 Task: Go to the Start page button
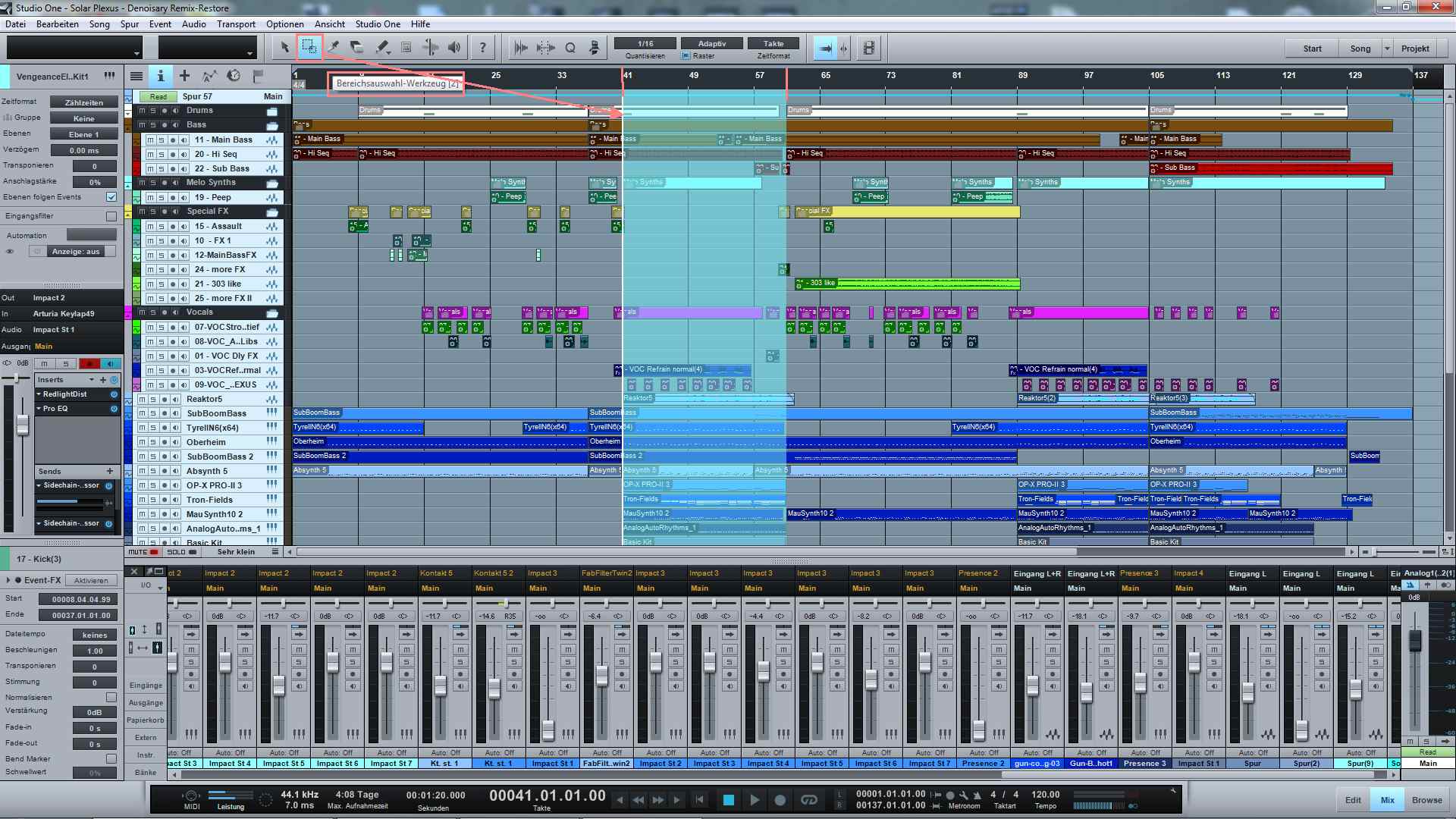tap(1312, 49)
